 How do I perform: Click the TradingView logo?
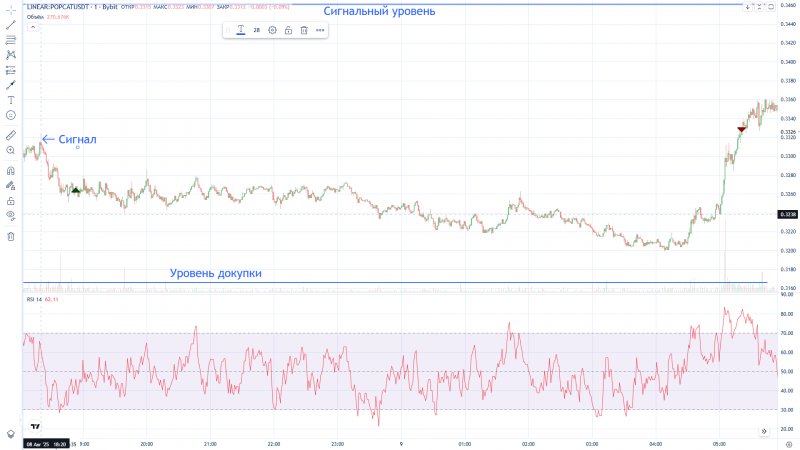(x=35, y=426)
